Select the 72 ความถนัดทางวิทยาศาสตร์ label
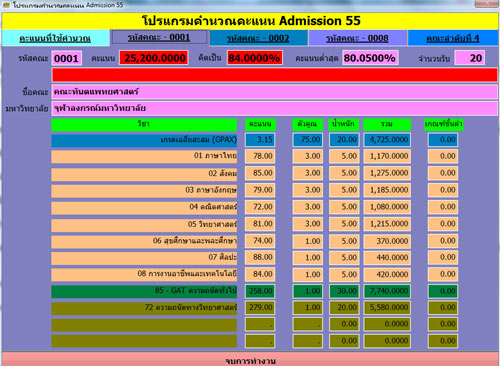 pyautogui.click(x=144, y=308)
